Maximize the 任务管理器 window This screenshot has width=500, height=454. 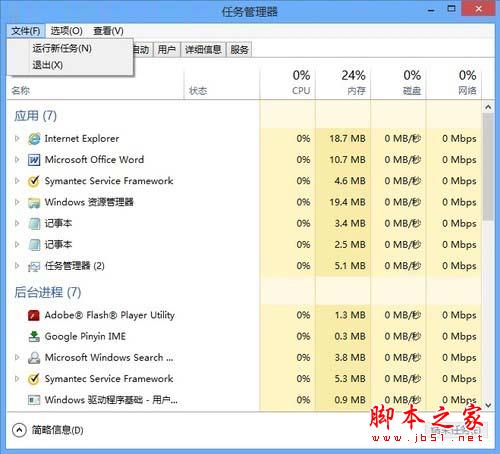coord(451,9)
